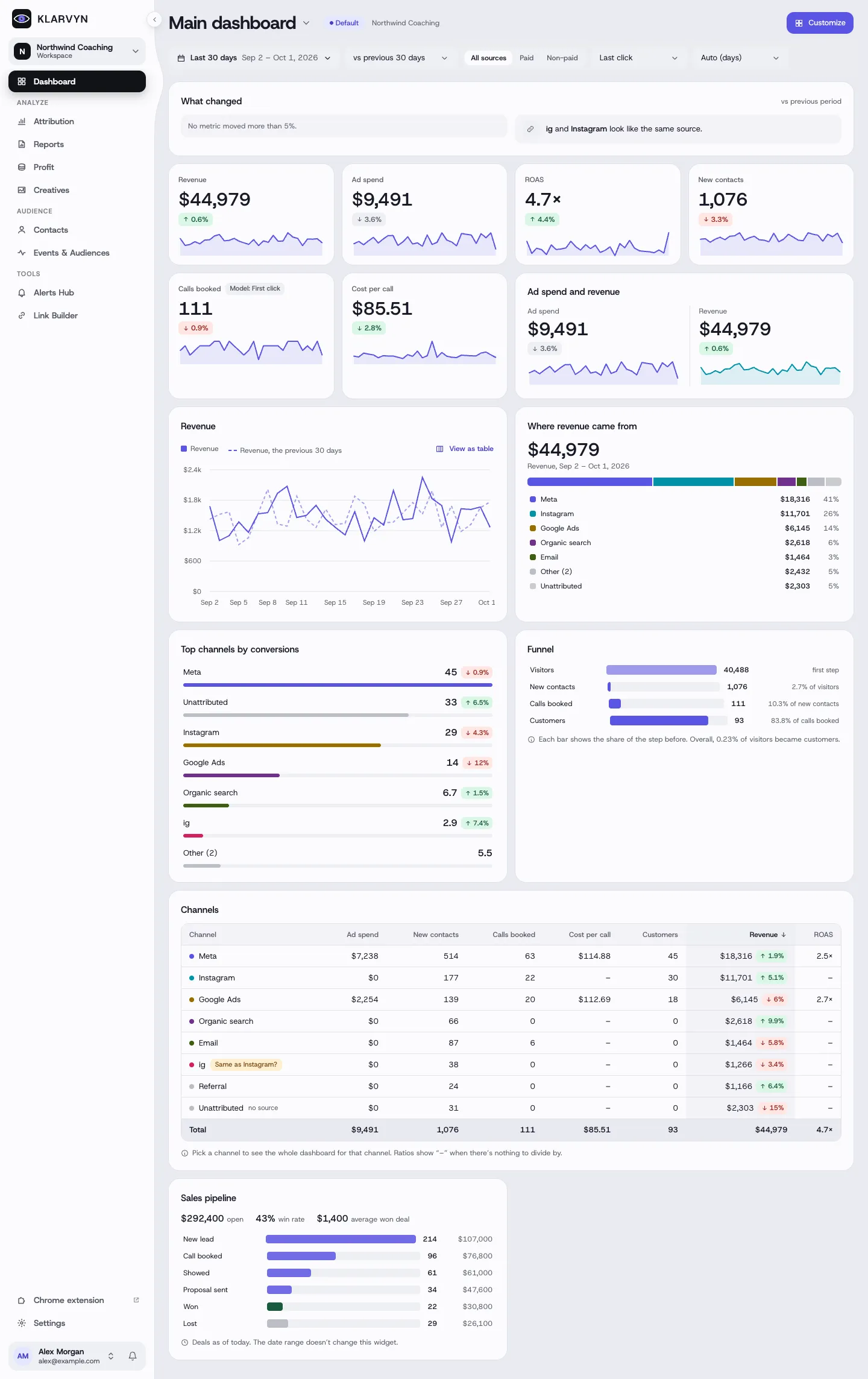Click the Profit coins icon
Image resolution: width=868 pixels, height=1379 pixels.
22,167
